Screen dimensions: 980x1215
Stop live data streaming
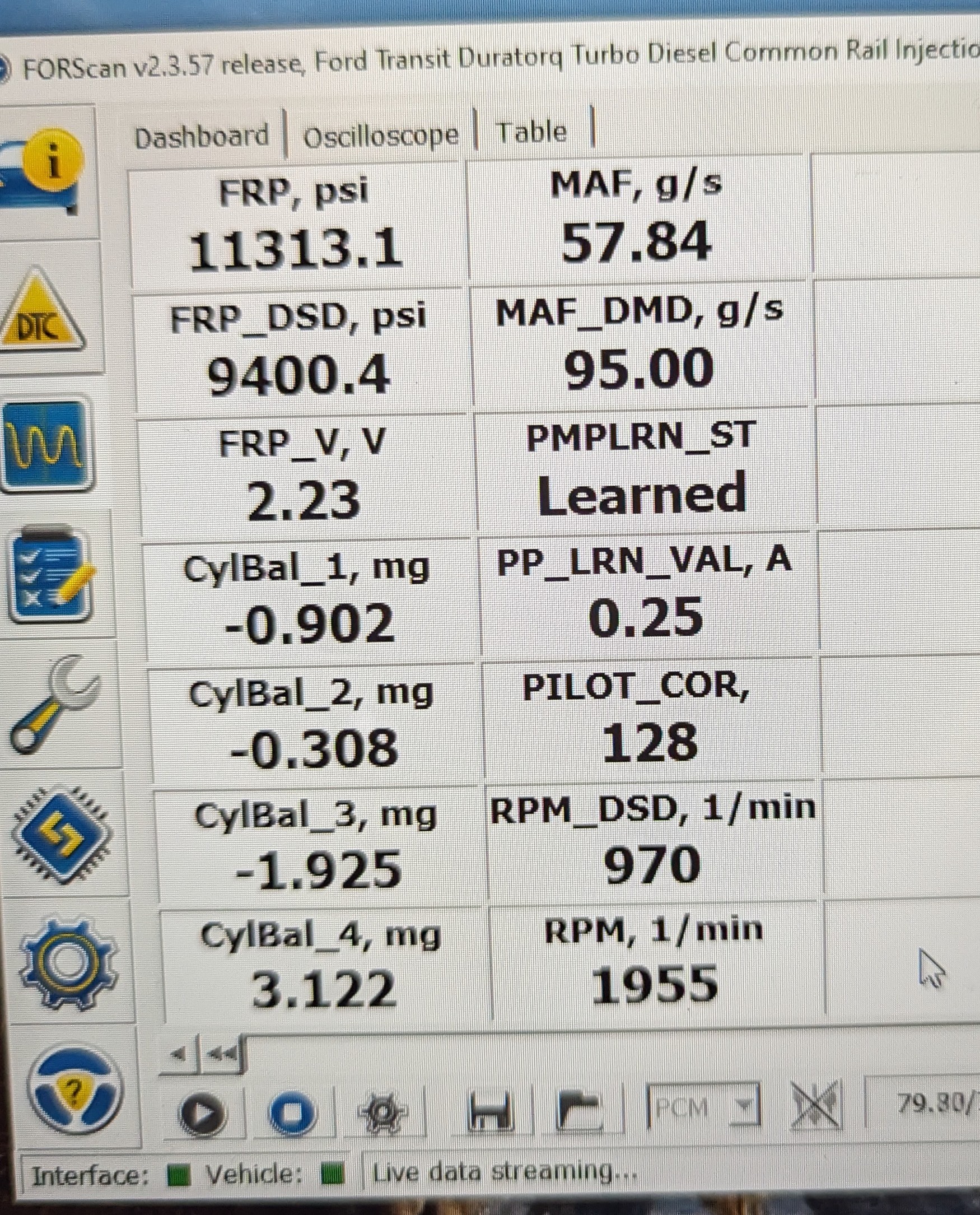pos(292,1112)
